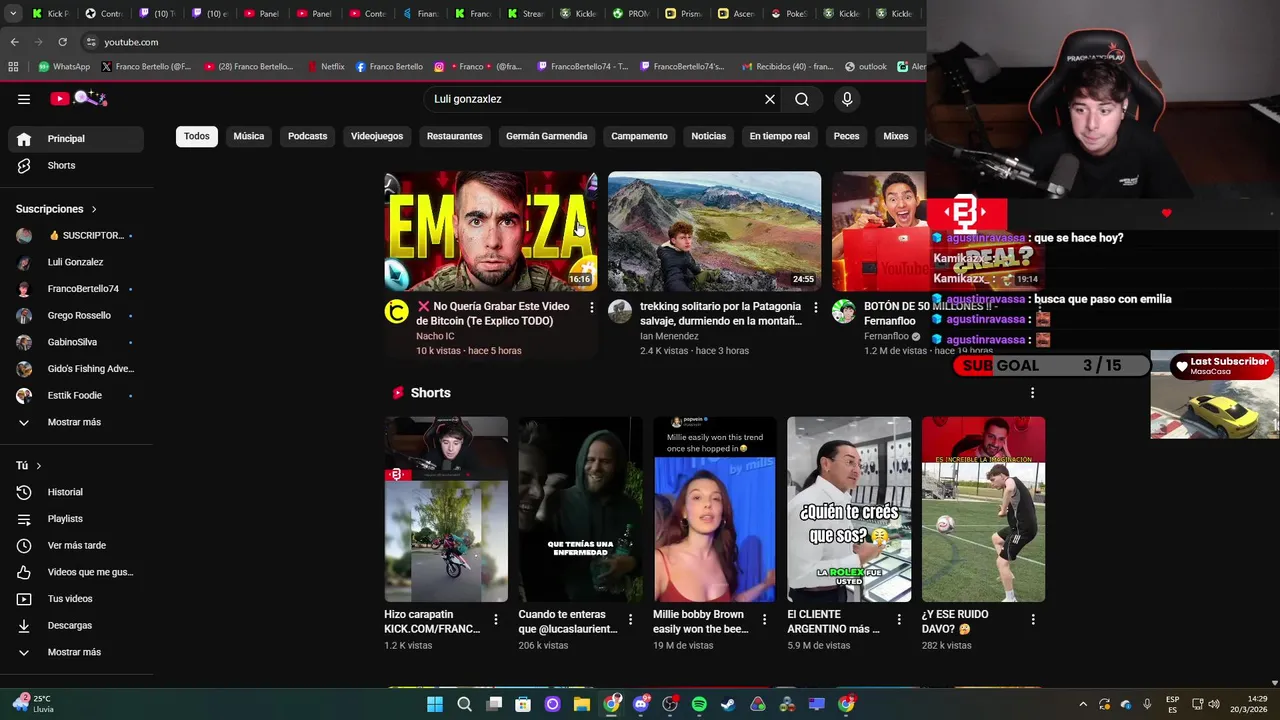This screenshot has width=1280, height=720.
Task: Expand the Suscripciones section arrow
Action: pyautogui.click(x=94, y=209)
